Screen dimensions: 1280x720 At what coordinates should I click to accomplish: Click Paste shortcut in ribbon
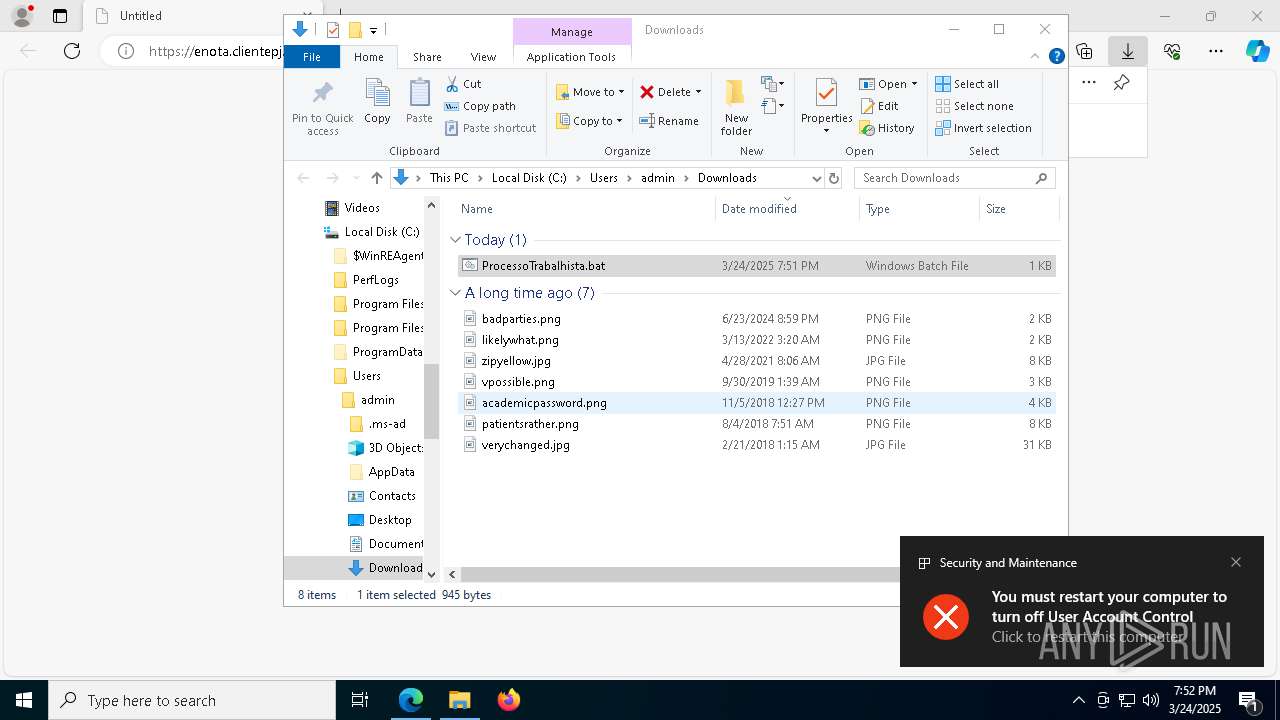[x=490, y=128]
